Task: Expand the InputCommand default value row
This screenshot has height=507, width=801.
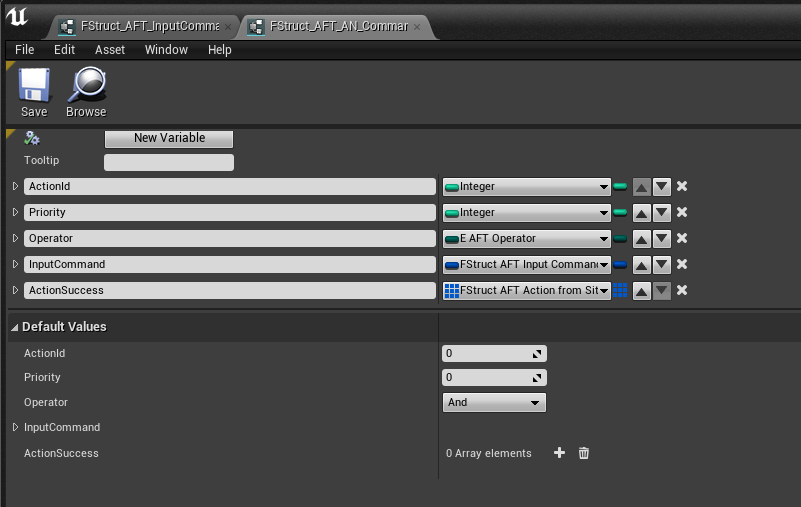Action: coord(15,427)
